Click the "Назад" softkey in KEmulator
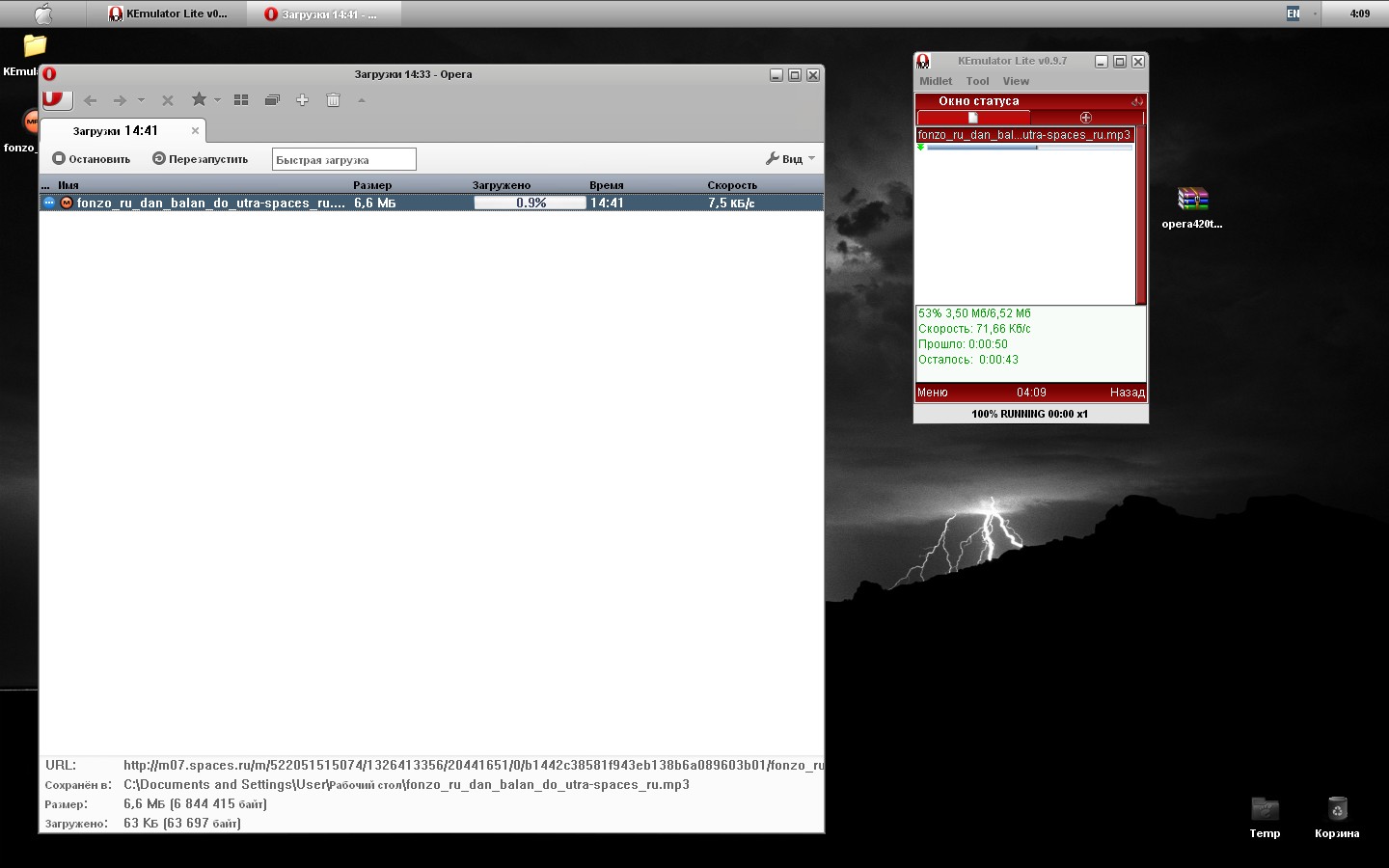This screenshot has width=1389, height=868. click(x=1127, y=393)
